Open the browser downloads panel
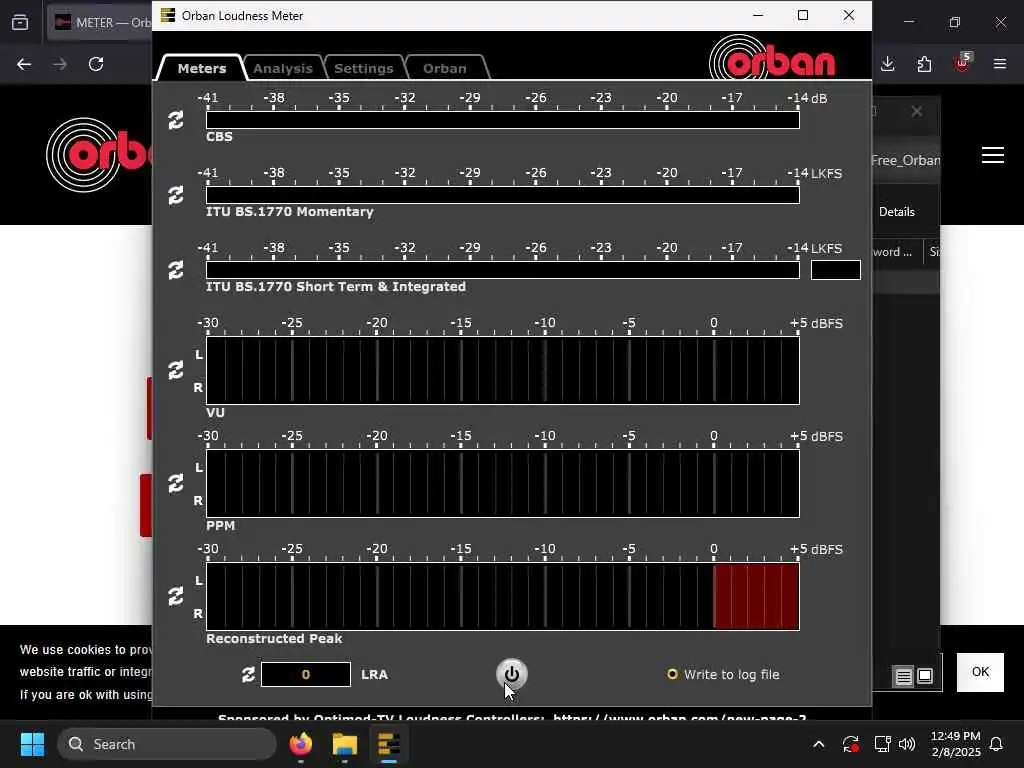 coord(888,64)
